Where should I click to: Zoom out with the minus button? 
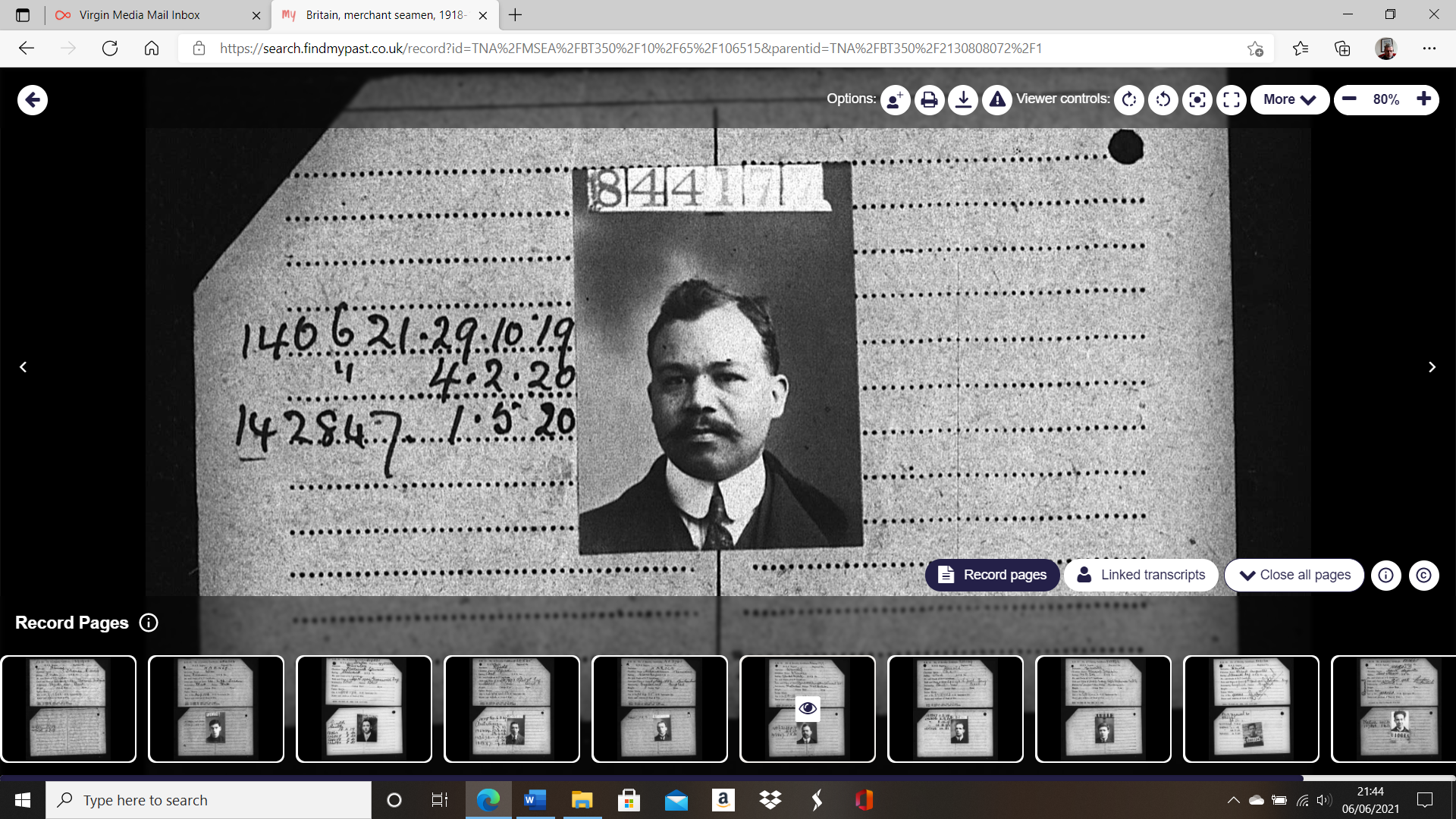[x=1349, y=99]
